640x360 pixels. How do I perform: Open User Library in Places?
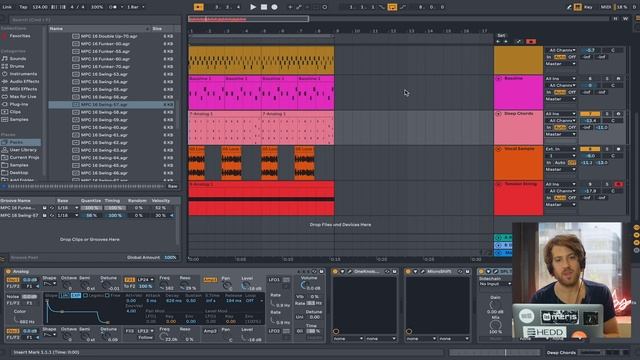(x=23, y=150)
